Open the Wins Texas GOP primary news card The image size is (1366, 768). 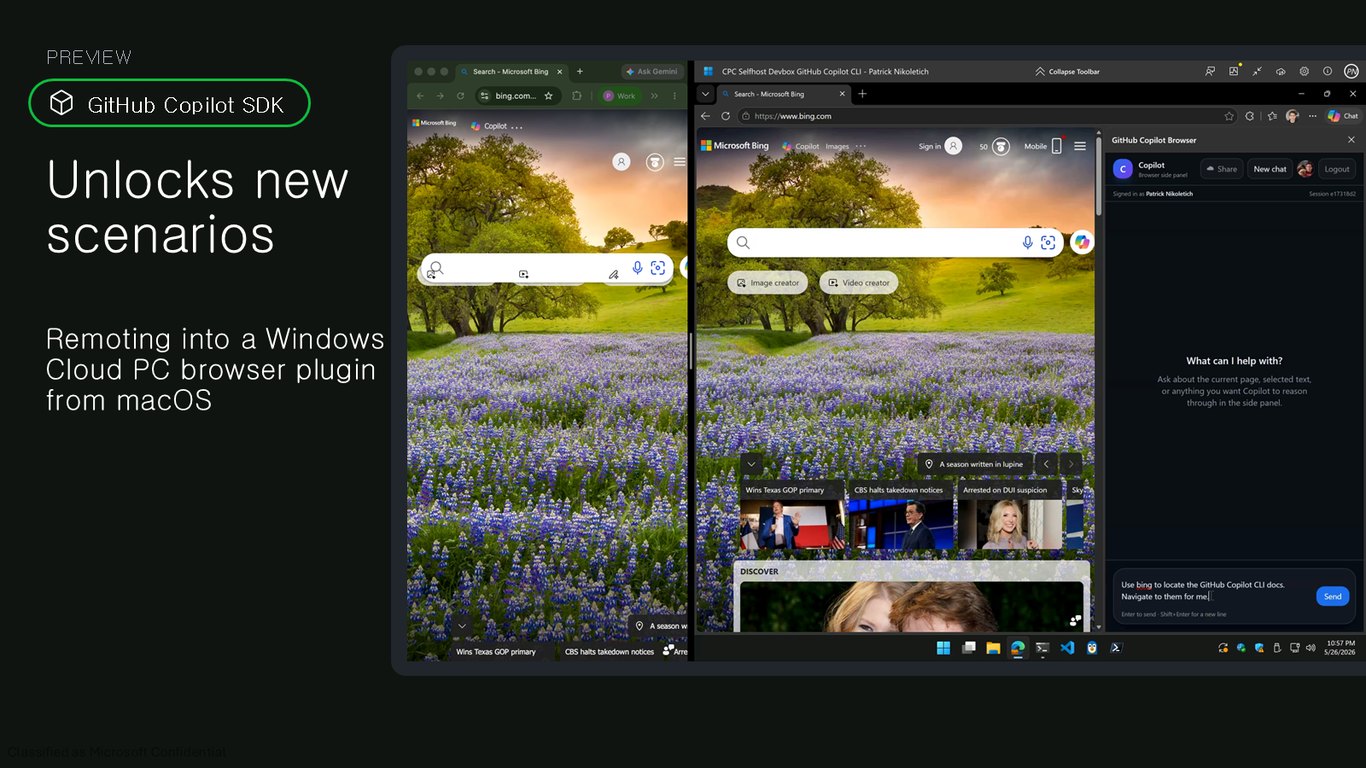click(792, 516)
